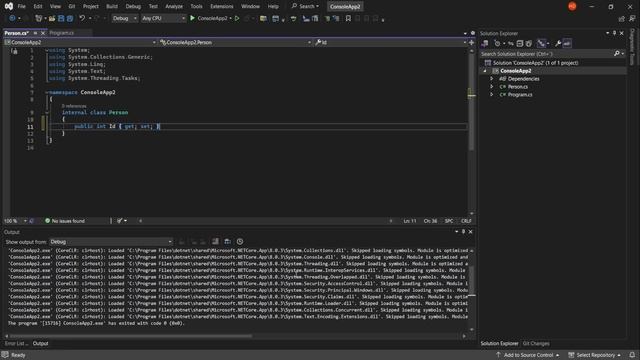Undo the last edit
The image size is (640, 360).
82,18
